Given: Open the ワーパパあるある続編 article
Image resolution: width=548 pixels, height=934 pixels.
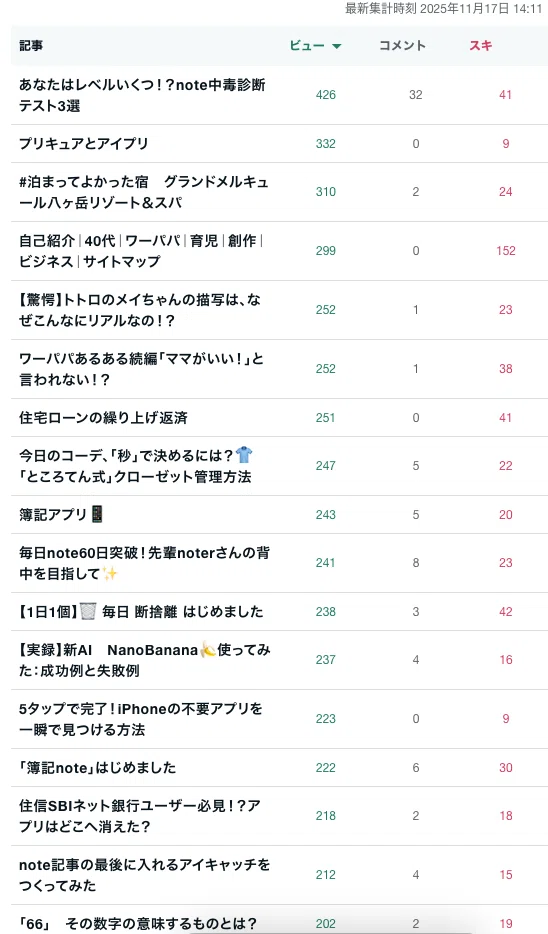Looking at the screenshot, I should click(141, 369).
